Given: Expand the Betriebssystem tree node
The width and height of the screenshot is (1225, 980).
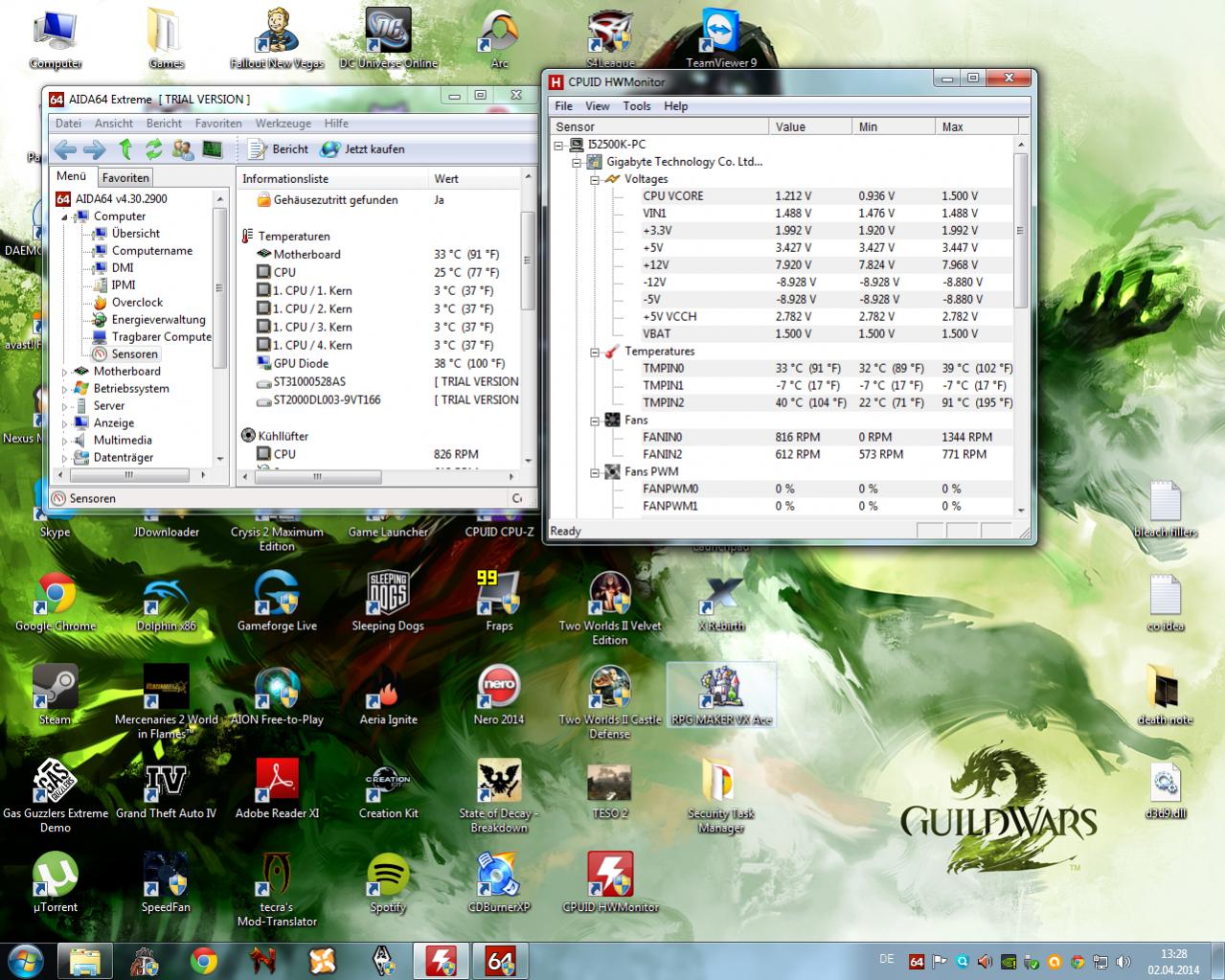Looking at the screenshot, I should click(x=65, y=389).
